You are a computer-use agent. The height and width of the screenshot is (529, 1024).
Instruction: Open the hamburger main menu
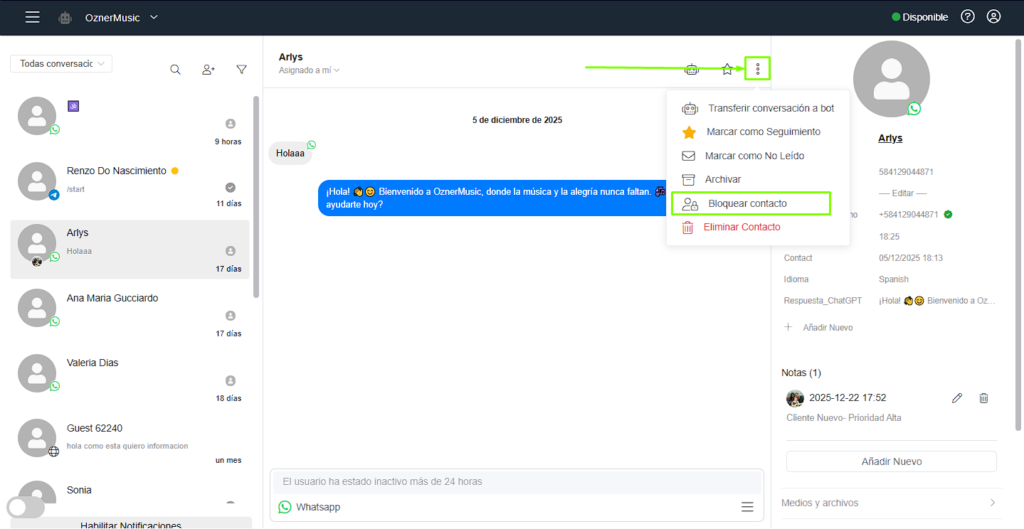click(33, 17)
